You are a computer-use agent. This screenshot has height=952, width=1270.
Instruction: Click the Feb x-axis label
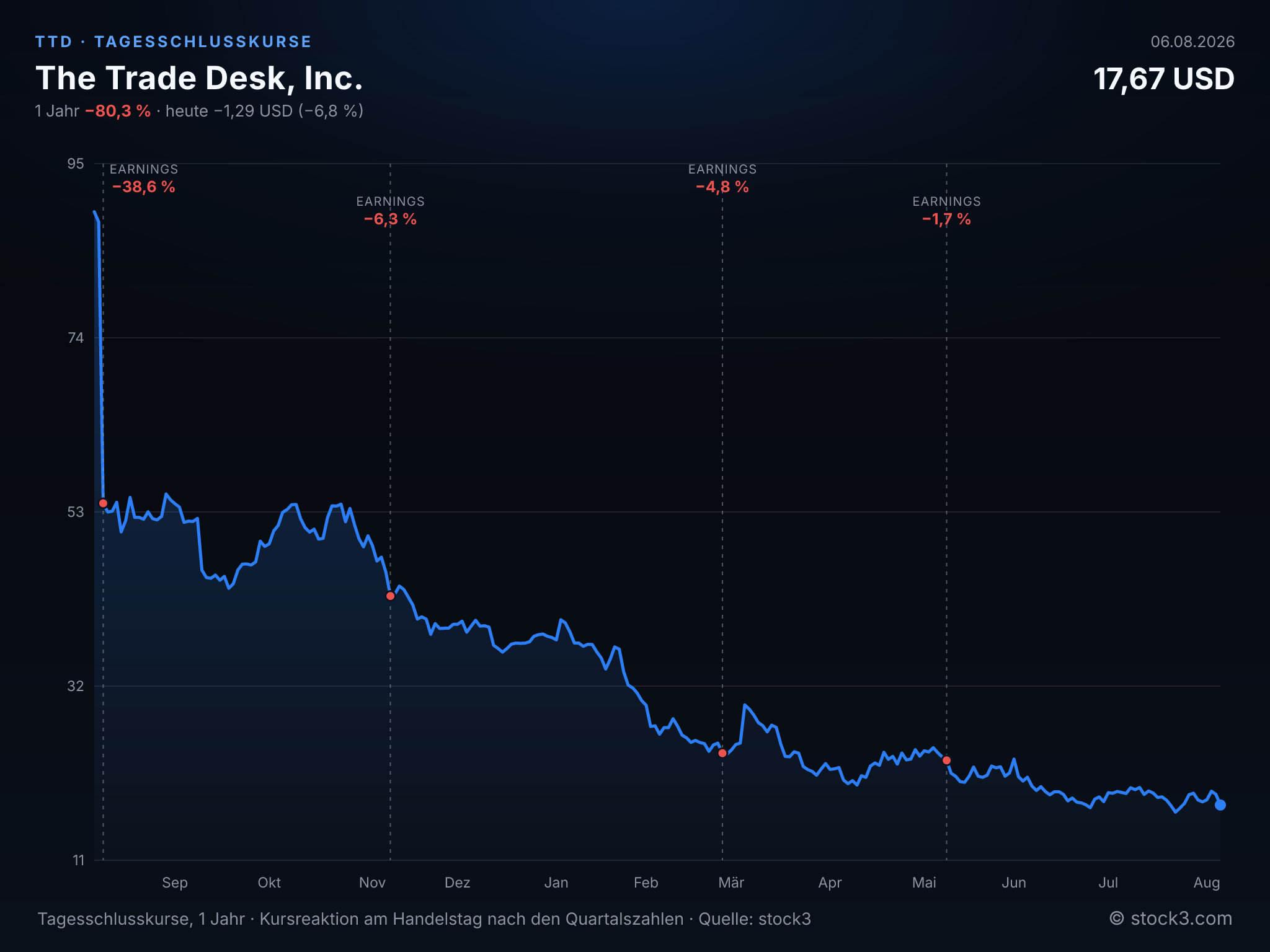pyautogui.click(x=646, y=883)
